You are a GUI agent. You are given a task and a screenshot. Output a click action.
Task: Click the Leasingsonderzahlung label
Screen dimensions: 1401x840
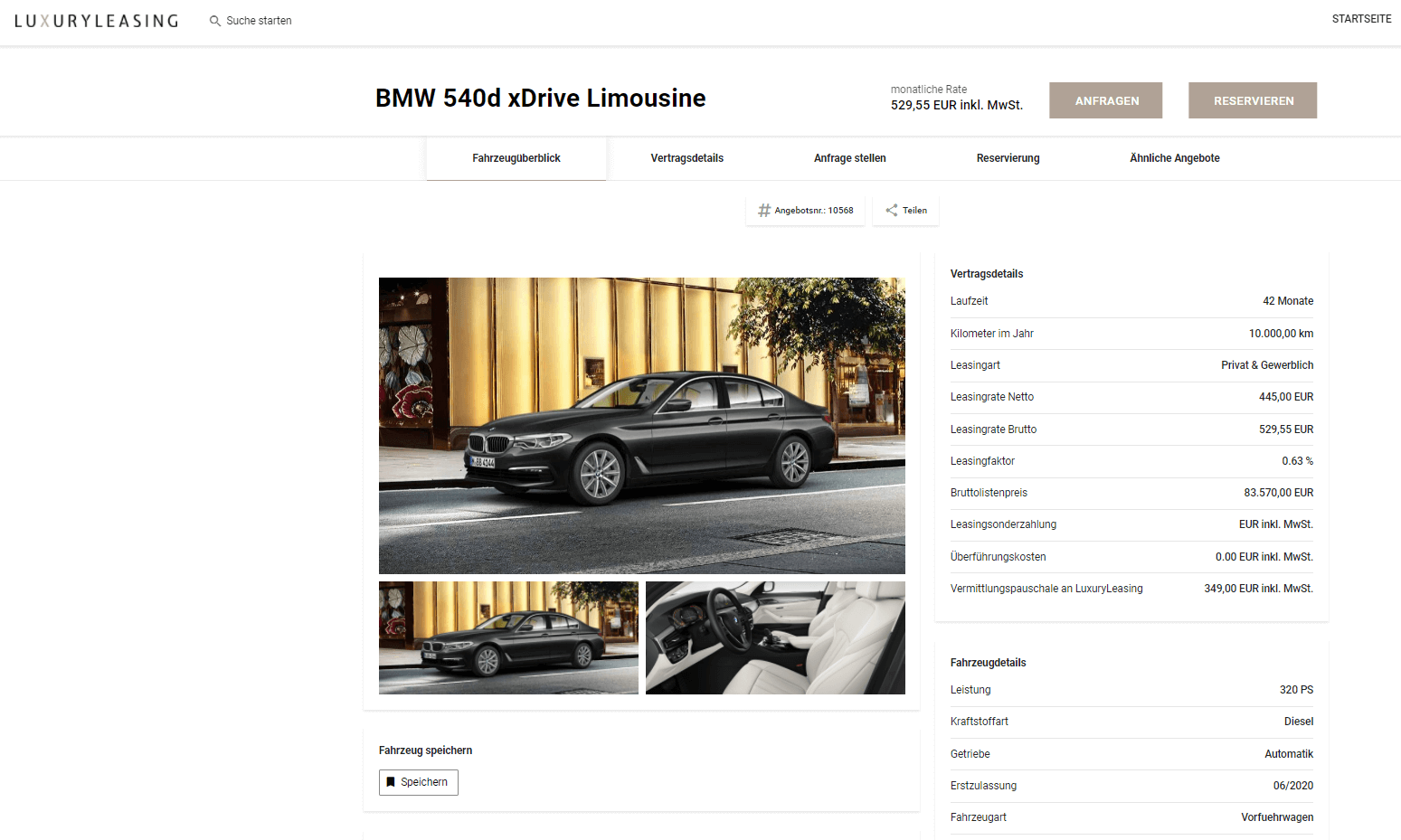(x=1004, y=524)
